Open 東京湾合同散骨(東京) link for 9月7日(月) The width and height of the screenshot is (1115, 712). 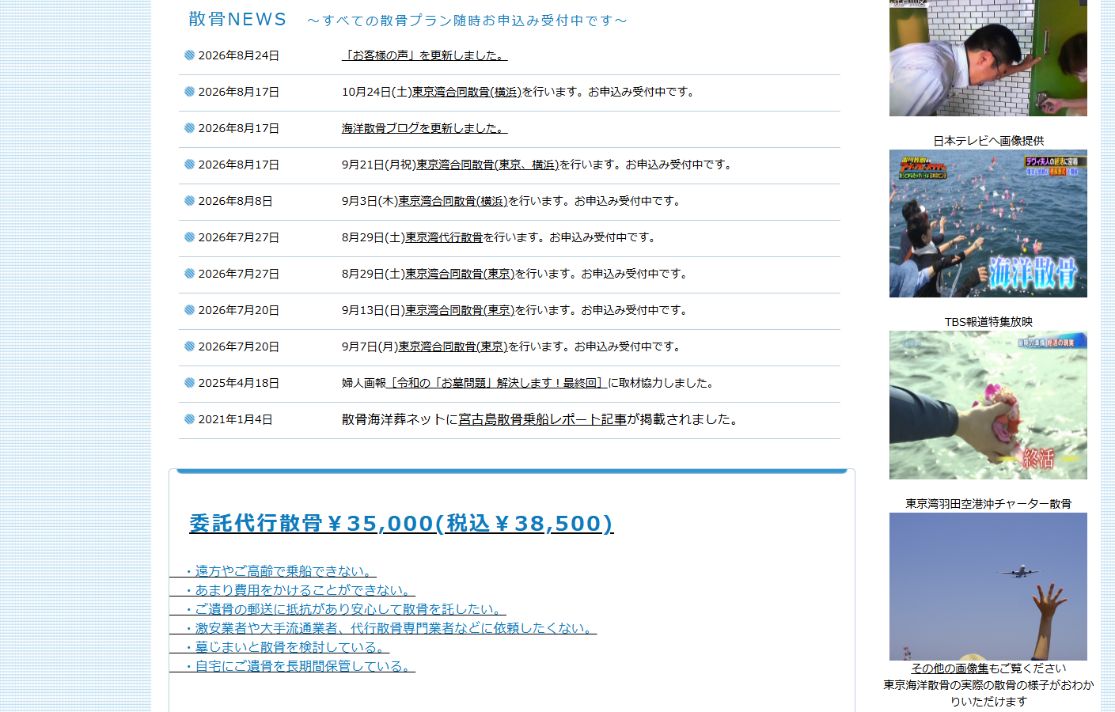[x=453, y=346]
